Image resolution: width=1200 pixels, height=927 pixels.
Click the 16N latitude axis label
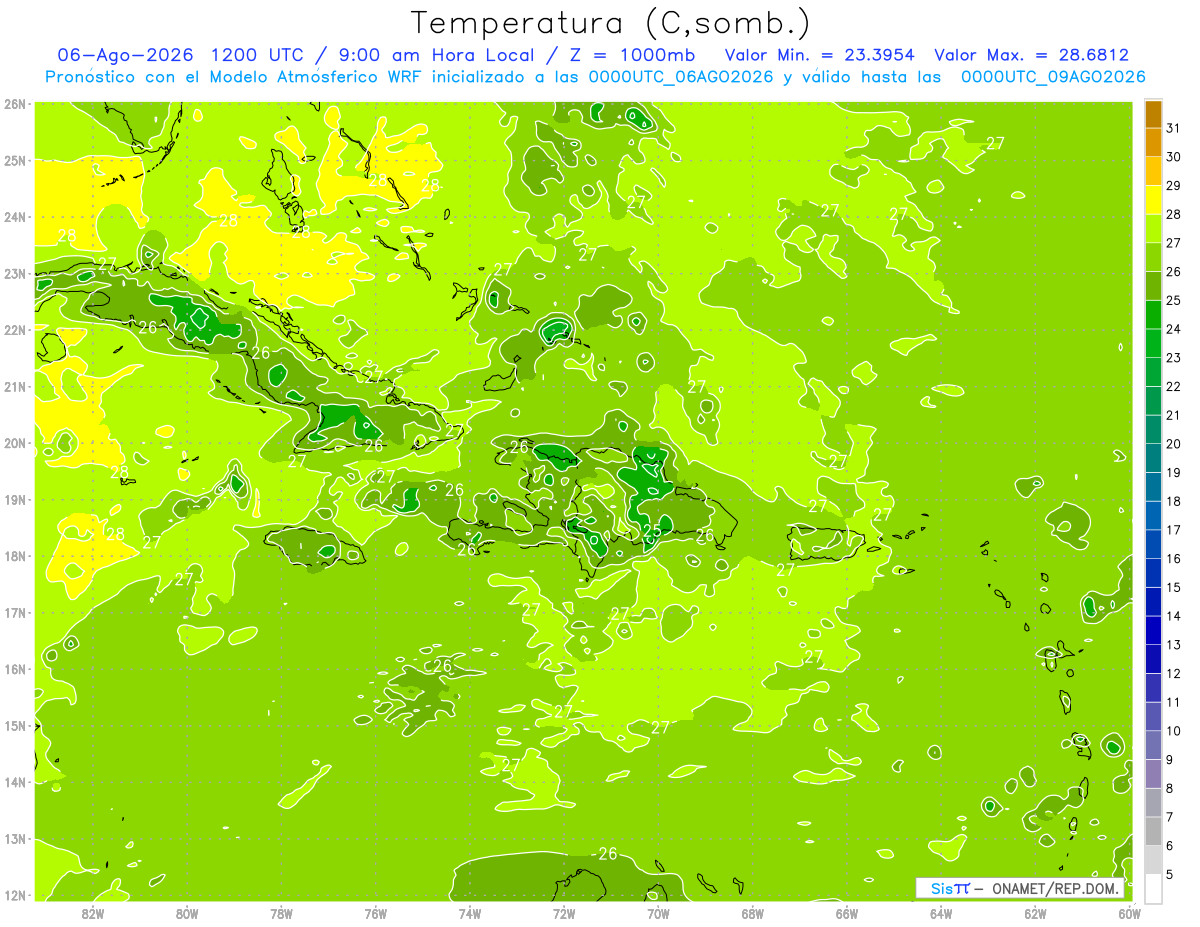[x=15, y=669]
